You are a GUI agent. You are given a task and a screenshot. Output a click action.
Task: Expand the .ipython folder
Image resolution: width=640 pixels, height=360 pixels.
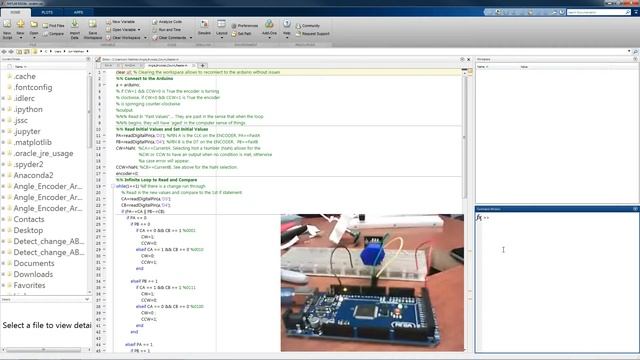coord(3,109)
